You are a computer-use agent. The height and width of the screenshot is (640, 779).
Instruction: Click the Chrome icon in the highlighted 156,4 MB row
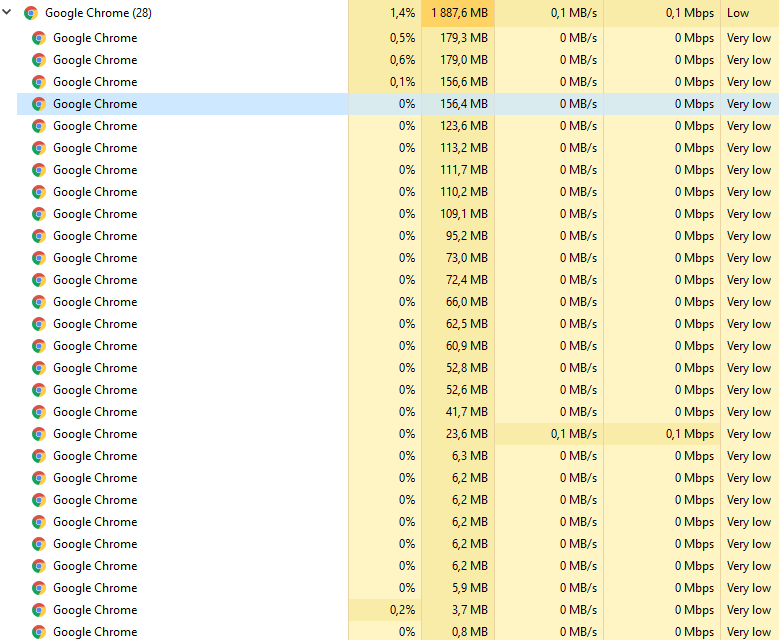coord(39,104)
